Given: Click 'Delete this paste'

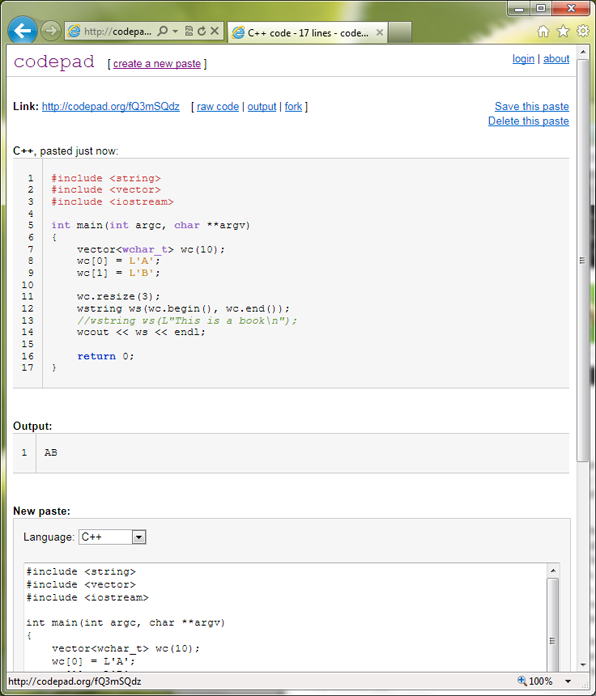Looking at the screenshot, I should 529,121.
